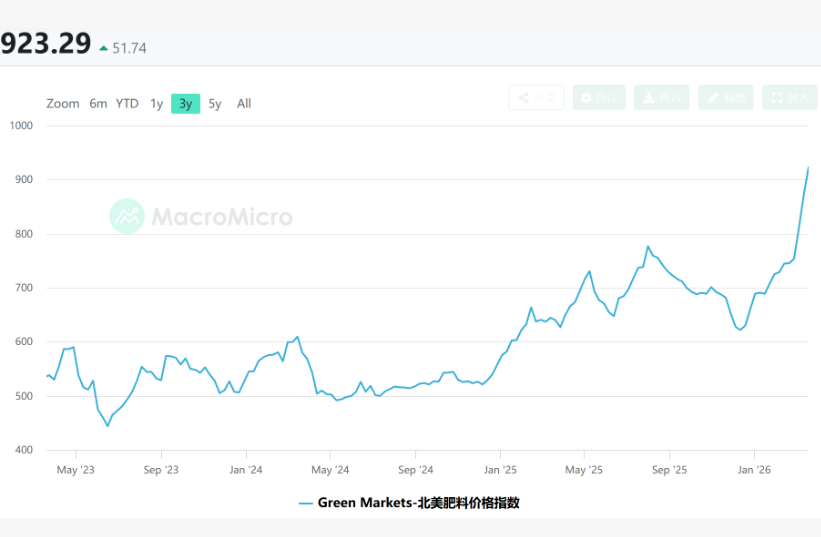This screenshot has width=821, height=537.
Task: Toggle Green Markets series in legend
Action: click(418, 503)
